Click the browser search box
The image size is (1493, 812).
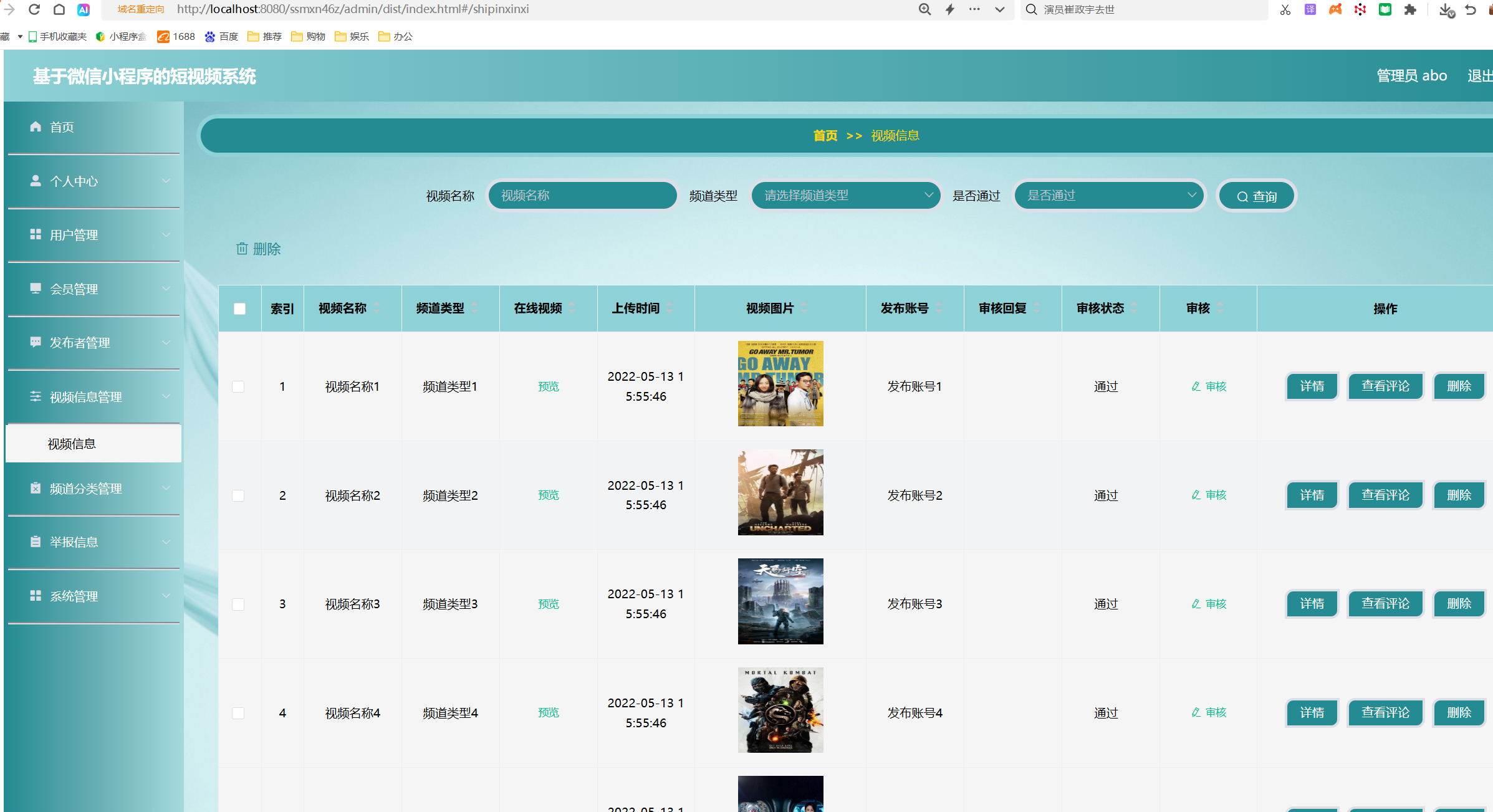[x=1144, y=9]
